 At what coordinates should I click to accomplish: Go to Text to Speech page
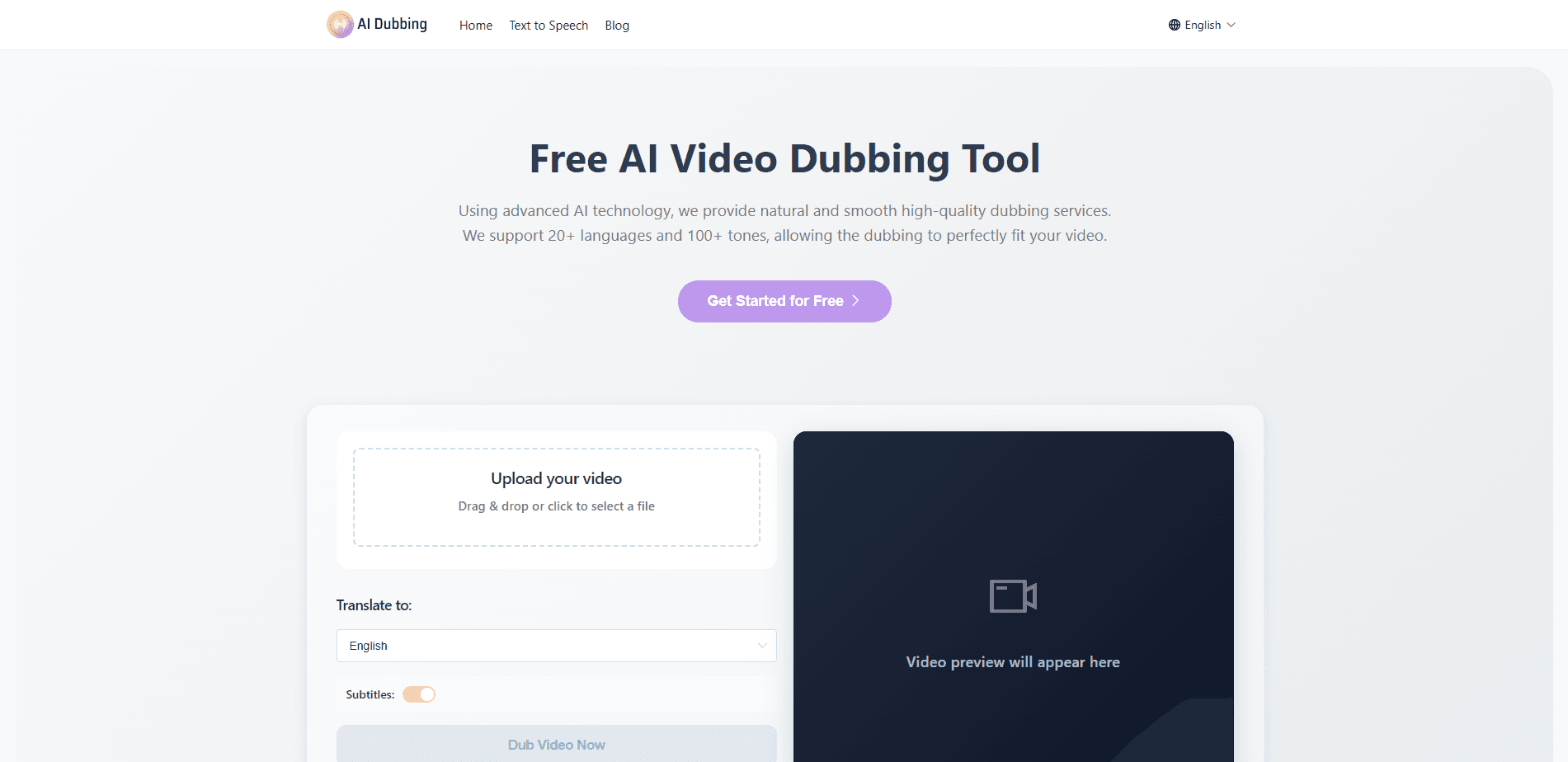549,26
